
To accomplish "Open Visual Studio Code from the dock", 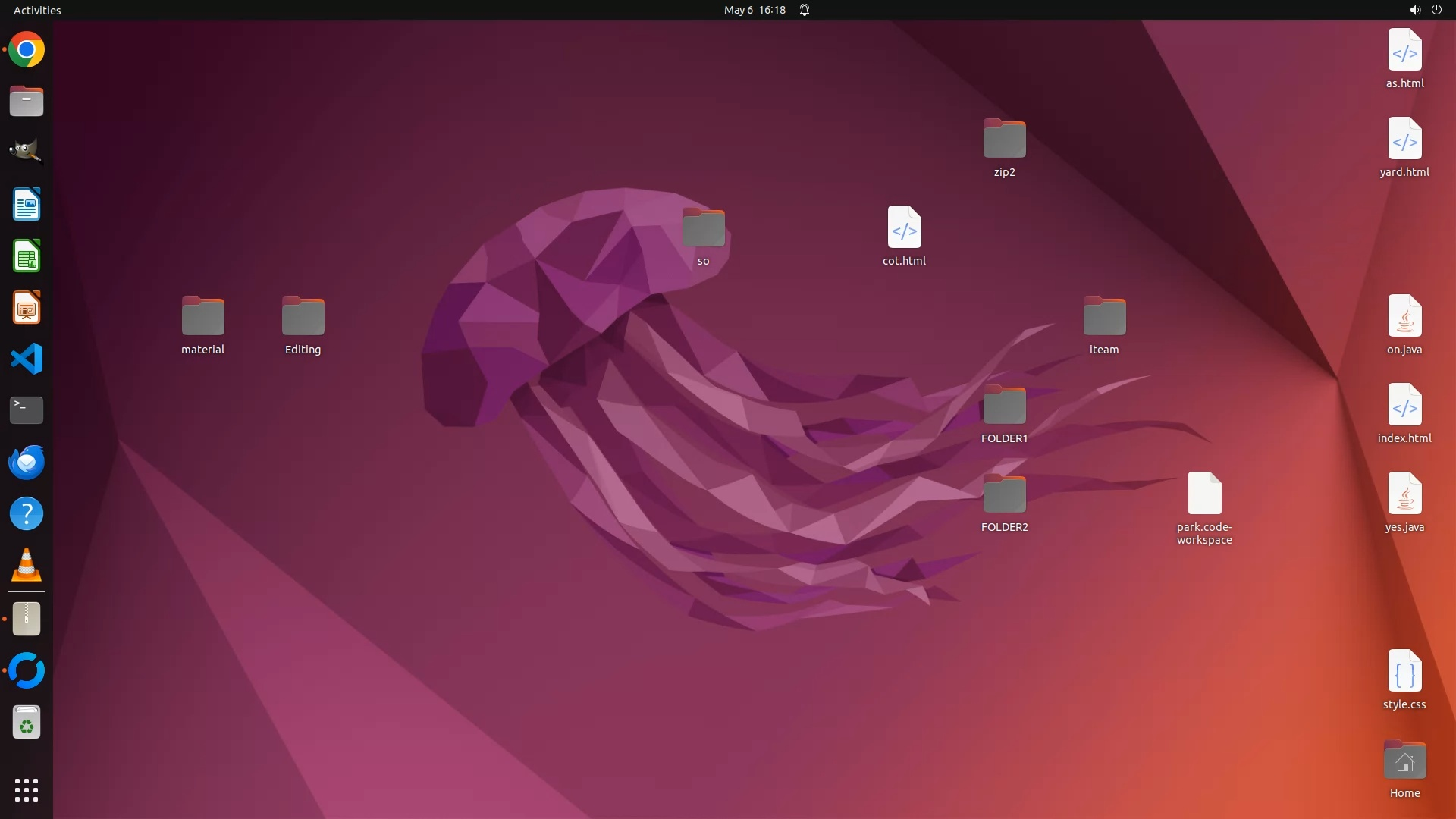I will (27, 359).
